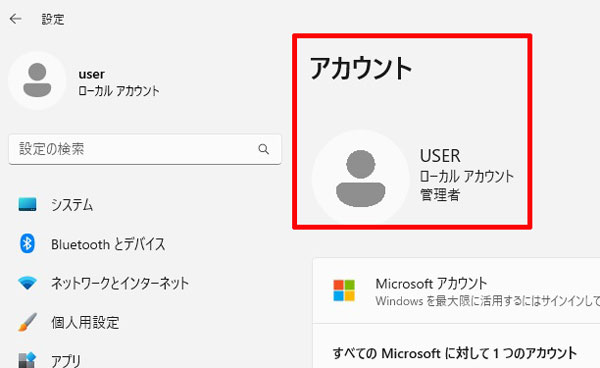Viewport: 600px width, 368px height.
Task: Click the Bluetooth icon in sidebar
Action: click(x=27, y=243)
